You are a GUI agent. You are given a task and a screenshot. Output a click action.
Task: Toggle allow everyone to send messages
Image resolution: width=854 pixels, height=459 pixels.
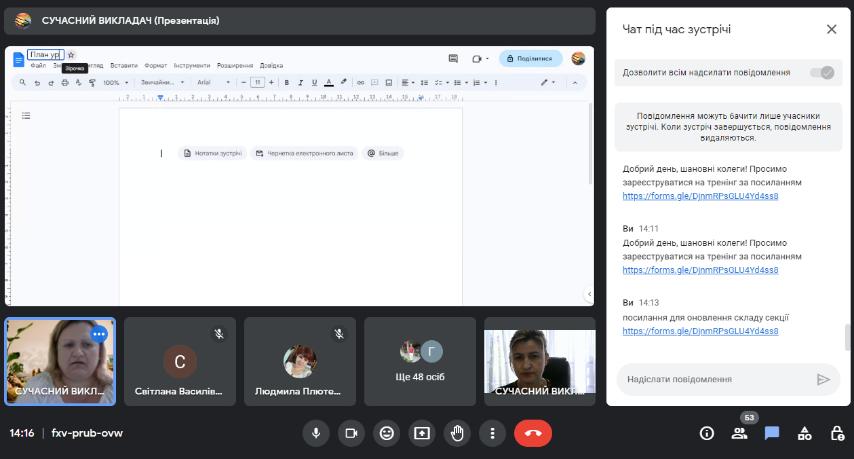[x=822, y=72]
